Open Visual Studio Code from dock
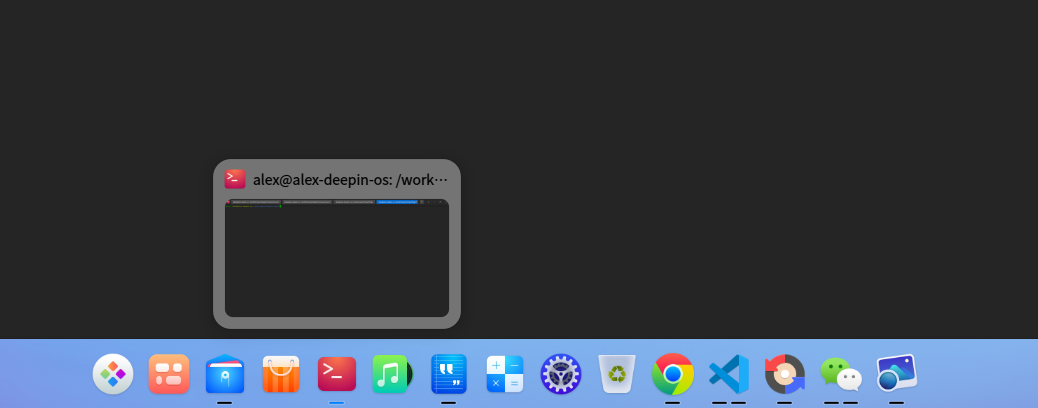The width and height of the screenshot is (1038, 408). pyautogui.click(x=729, y=374)
